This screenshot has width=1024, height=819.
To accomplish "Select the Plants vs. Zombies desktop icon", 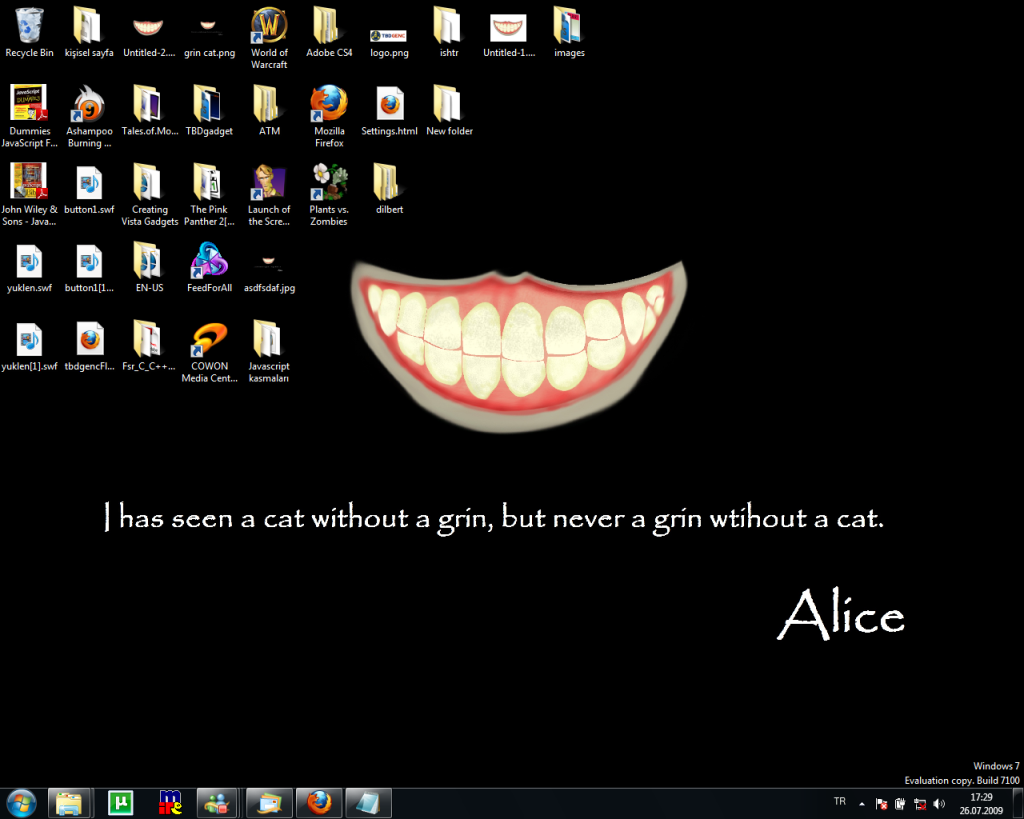I will click(x=329, y=183).
